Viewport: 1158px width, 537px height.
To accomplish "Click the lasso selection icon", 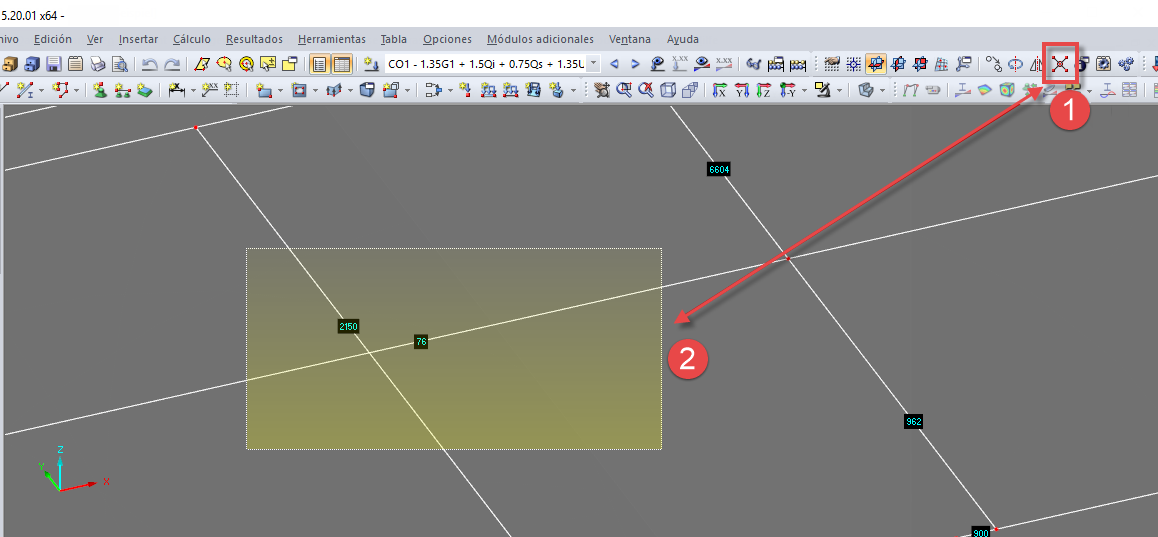I will click(225, 64).
